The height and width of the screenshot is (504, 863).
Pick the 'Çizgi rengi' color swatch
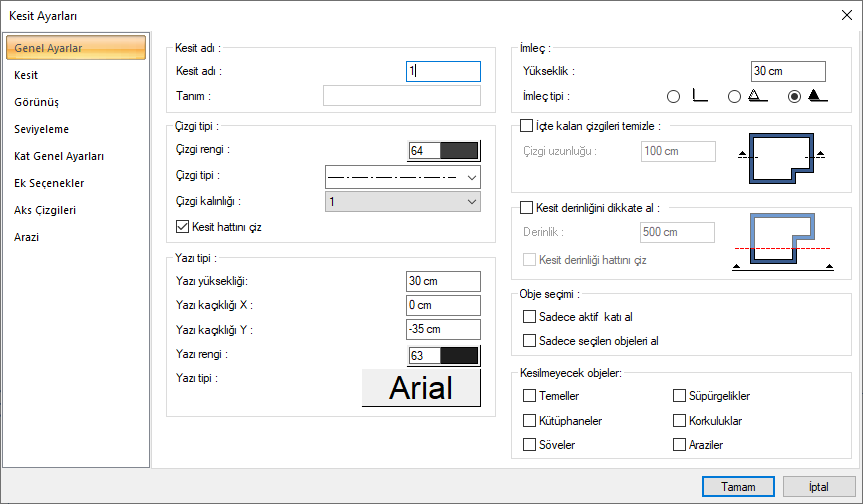445,151
